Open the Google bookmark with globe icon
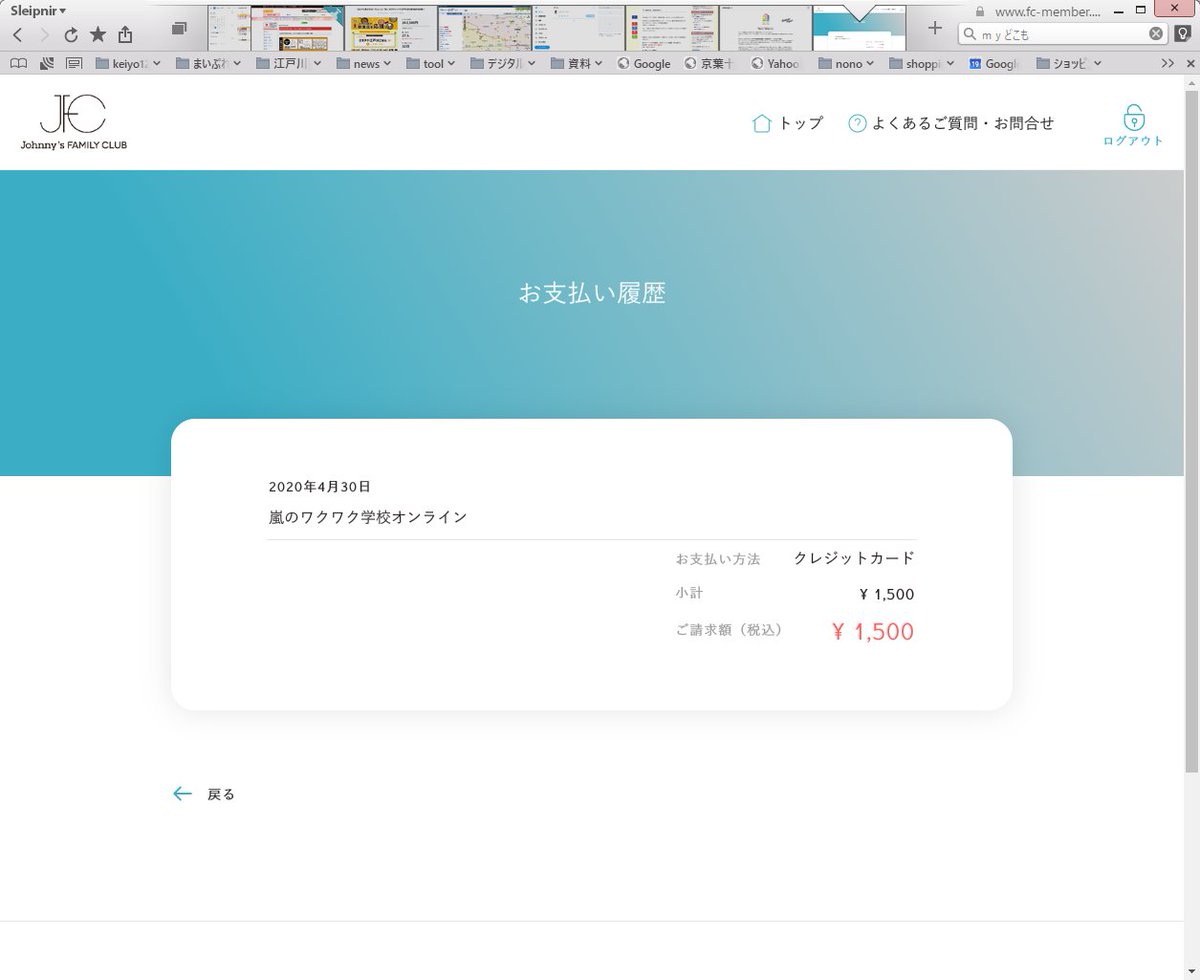Viewport: 1200px width, 980px height. [x=644, y=63]
